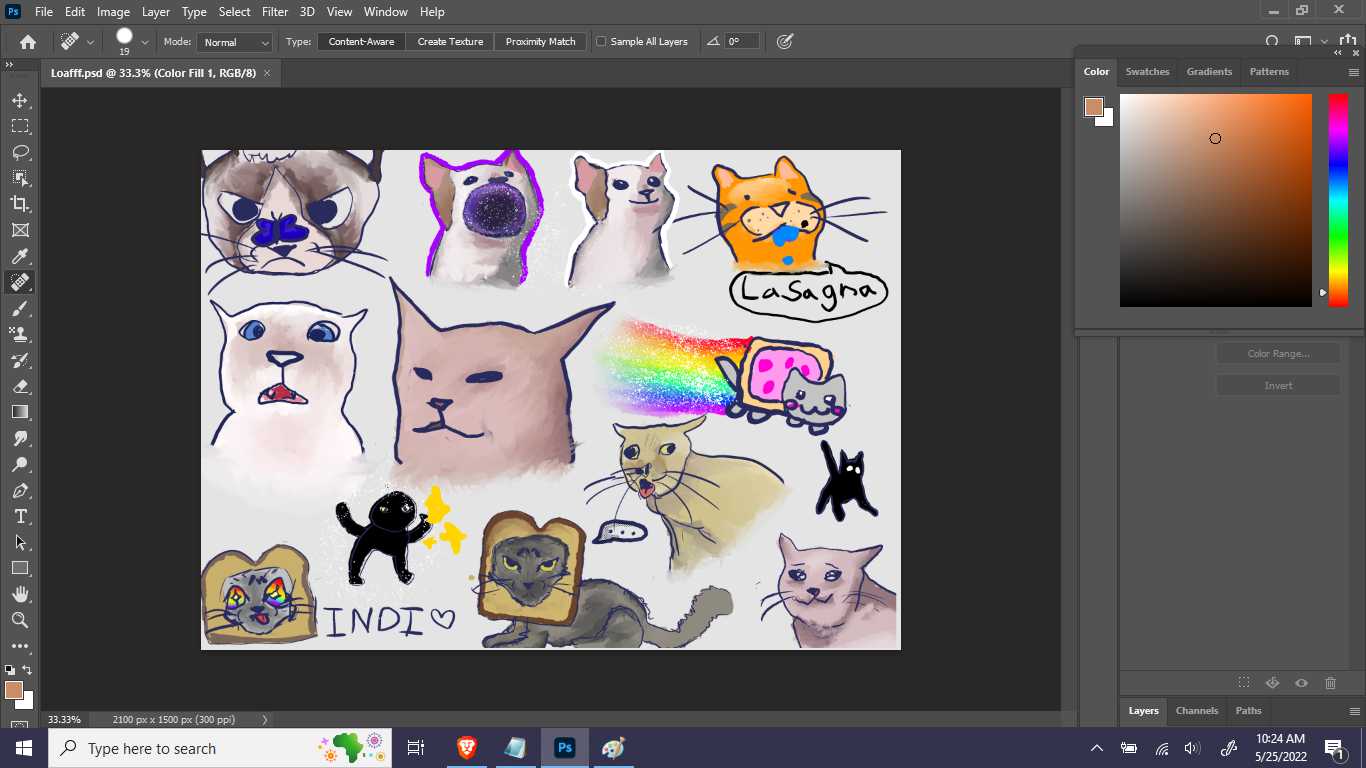
Task: Pick the Crop tool in the toolbar
Action: pyautogui.click(x=20, y=204)
